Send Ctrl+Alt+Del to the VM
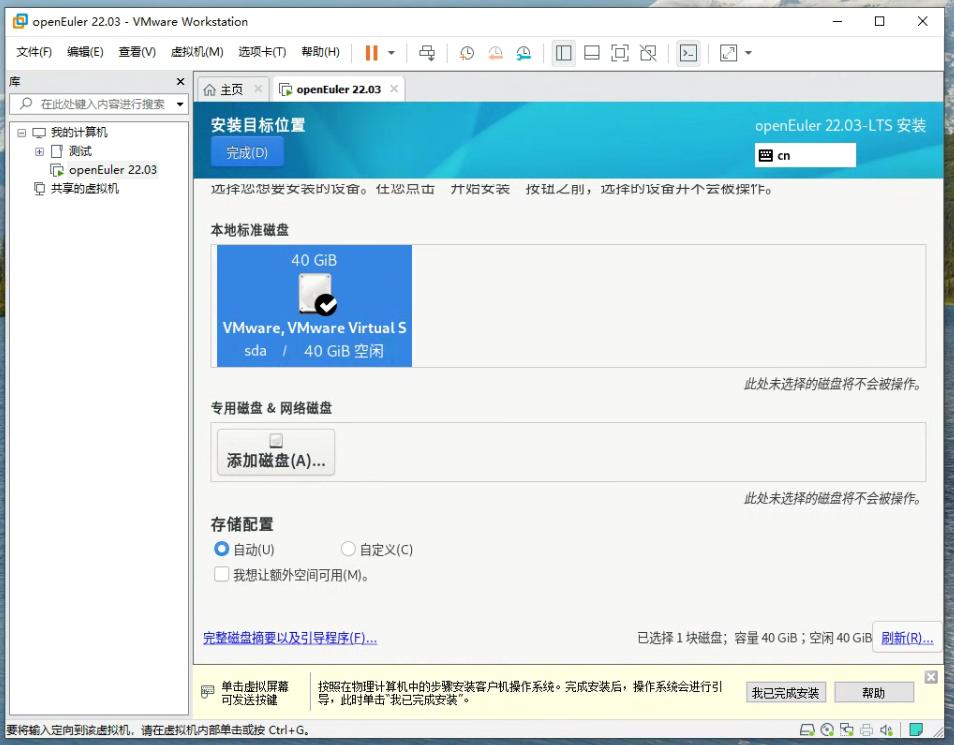 427,53
